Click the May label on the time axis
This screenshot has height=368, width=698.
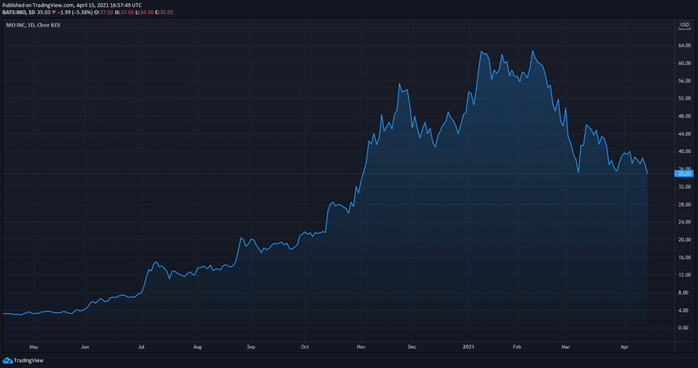33,347
